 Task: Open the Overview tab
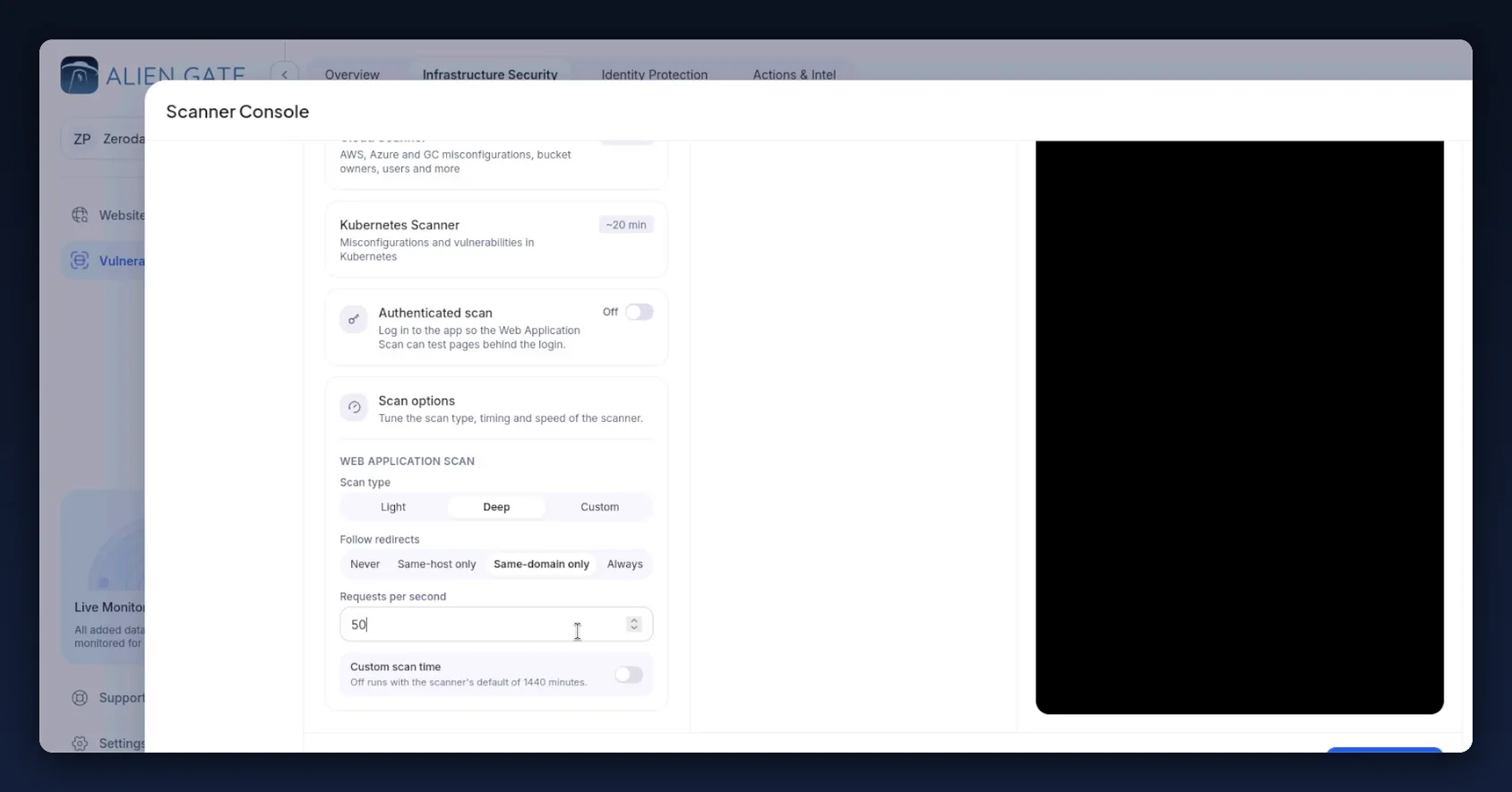(x=352, y=74)
